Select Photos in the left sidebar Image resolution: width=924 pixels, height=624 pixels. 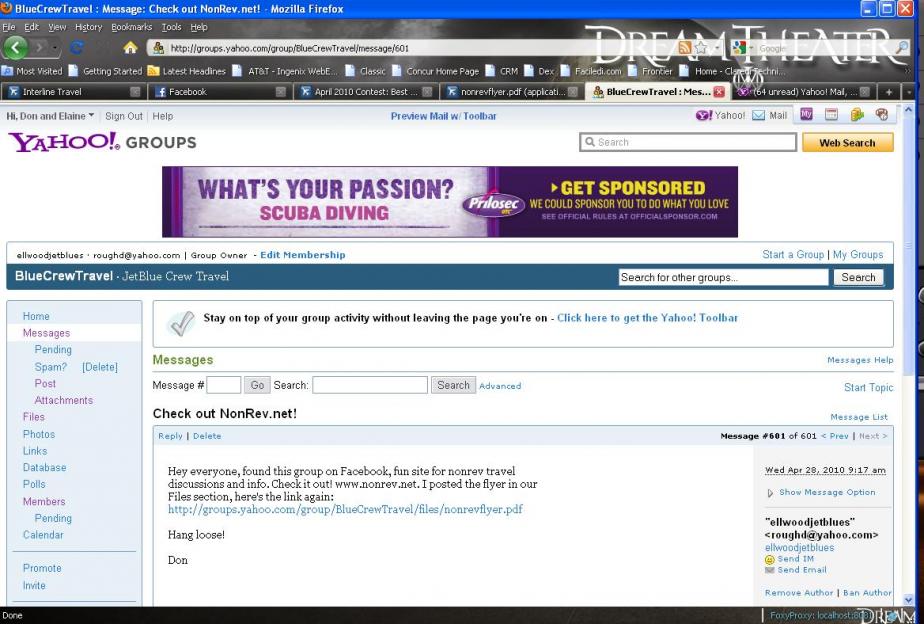click(x=39, y=434)
